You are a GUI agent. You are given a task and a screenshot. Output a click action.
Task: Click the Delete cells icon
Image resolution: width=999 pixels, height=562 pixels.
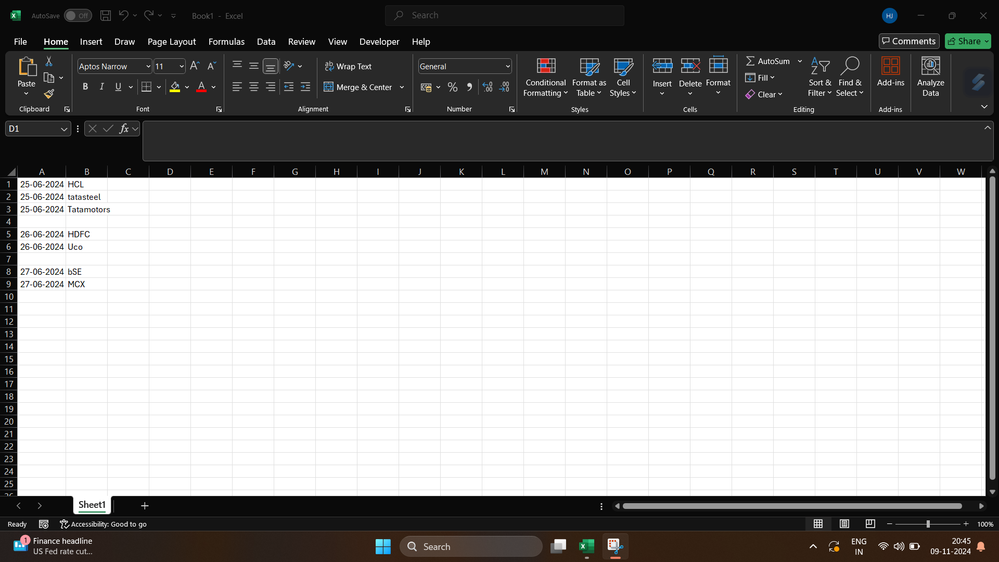point(690,66)
